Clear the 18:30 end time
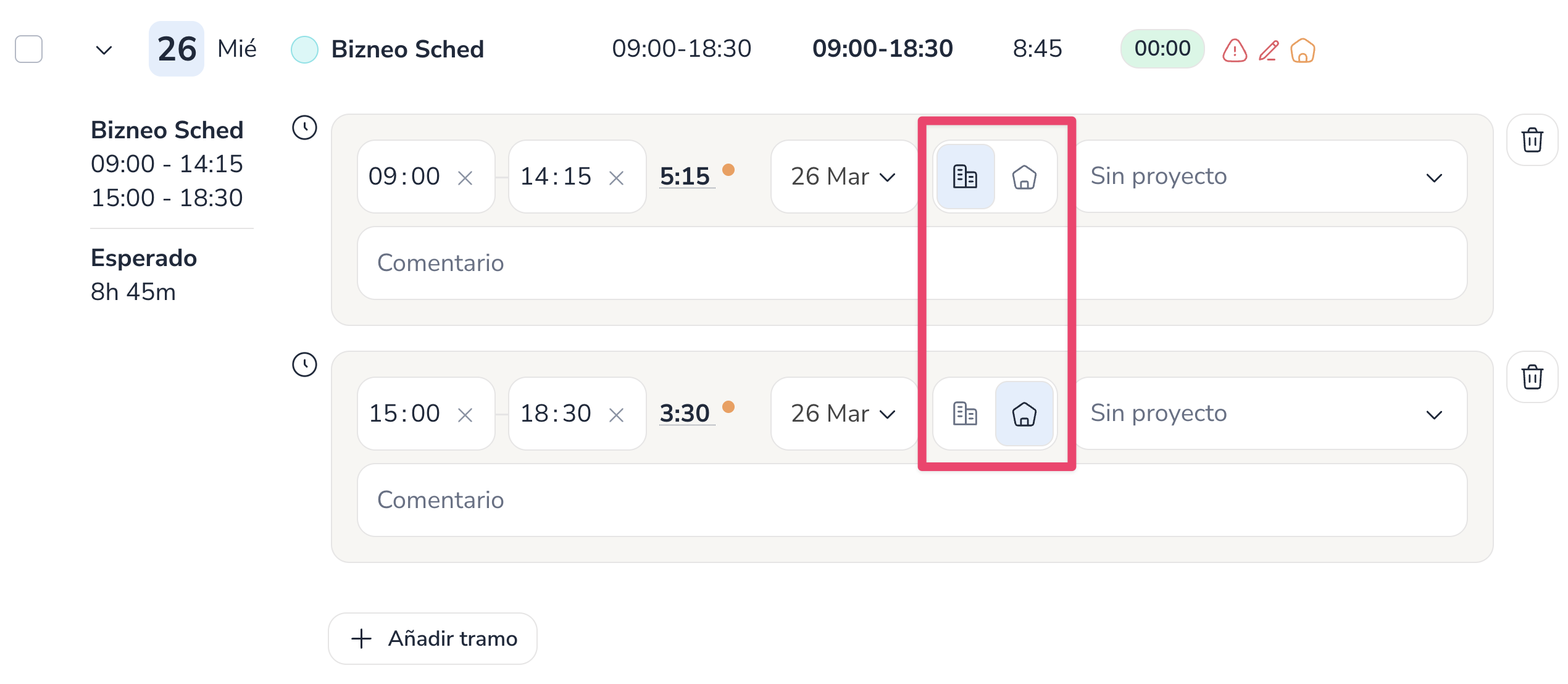The height and width of the screenshot is (684, 1568). coord(616,415)
